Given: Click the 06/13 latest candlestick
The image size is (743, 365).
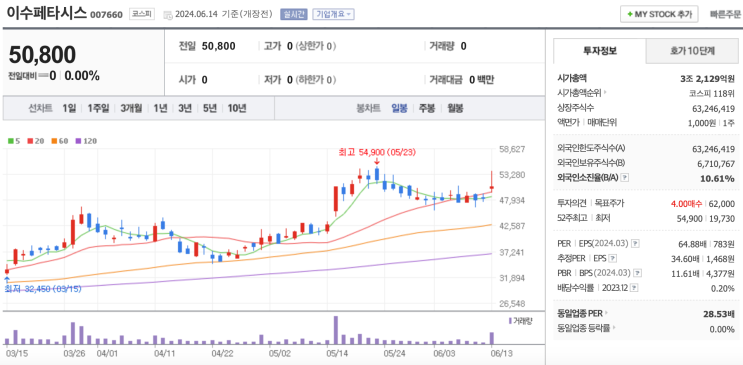Looking at the screenshot, I should [492, 182].
